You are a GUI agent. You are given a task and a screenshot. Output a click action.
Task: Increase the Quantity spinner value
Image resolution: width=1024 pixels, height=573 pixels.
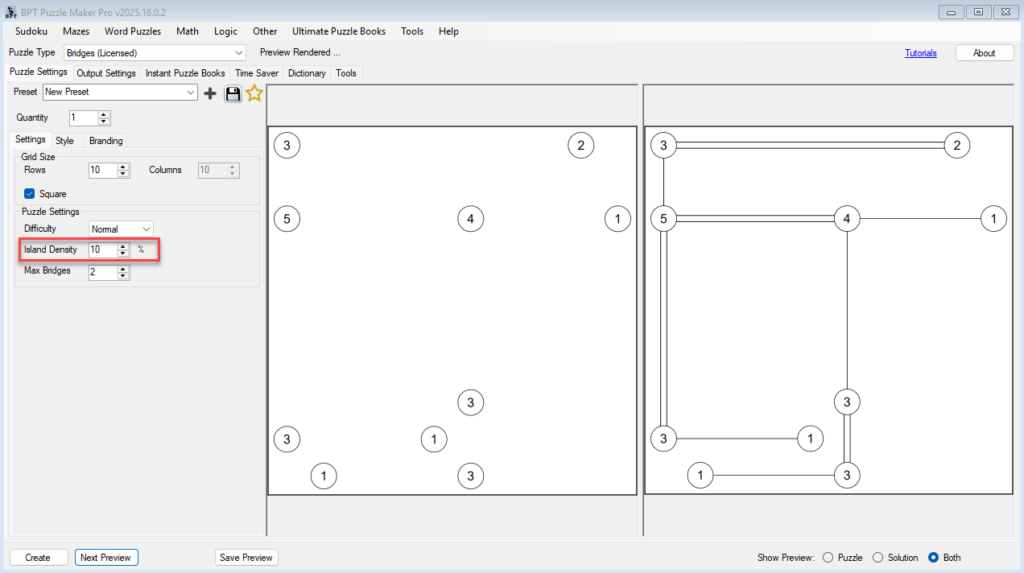tap(104, 114)
